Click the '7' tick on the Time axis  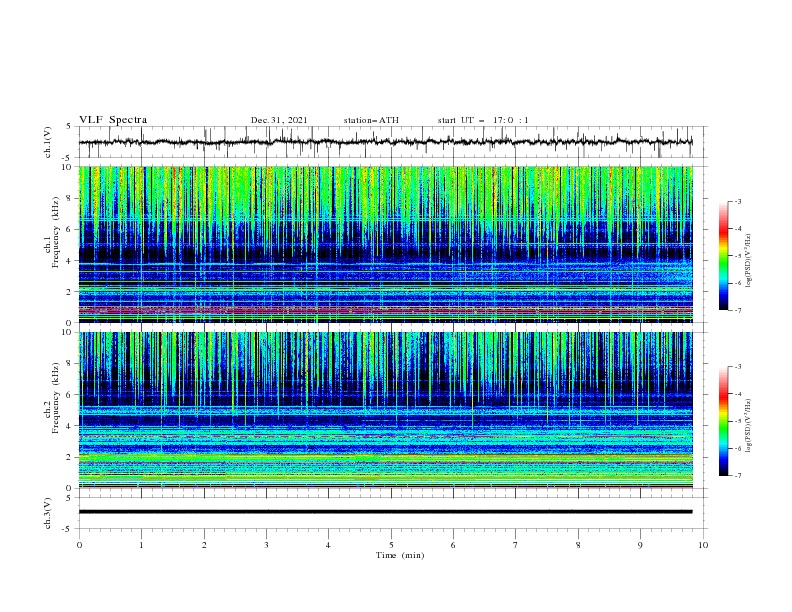[516, 545]
